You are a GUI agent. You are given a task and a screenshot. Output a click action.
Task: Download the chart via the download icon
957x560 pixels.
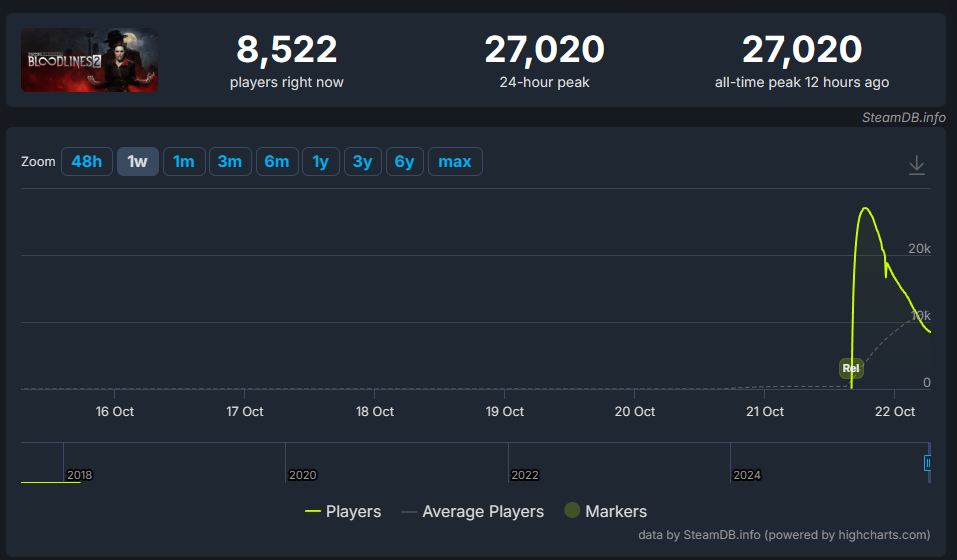[916, 165]
